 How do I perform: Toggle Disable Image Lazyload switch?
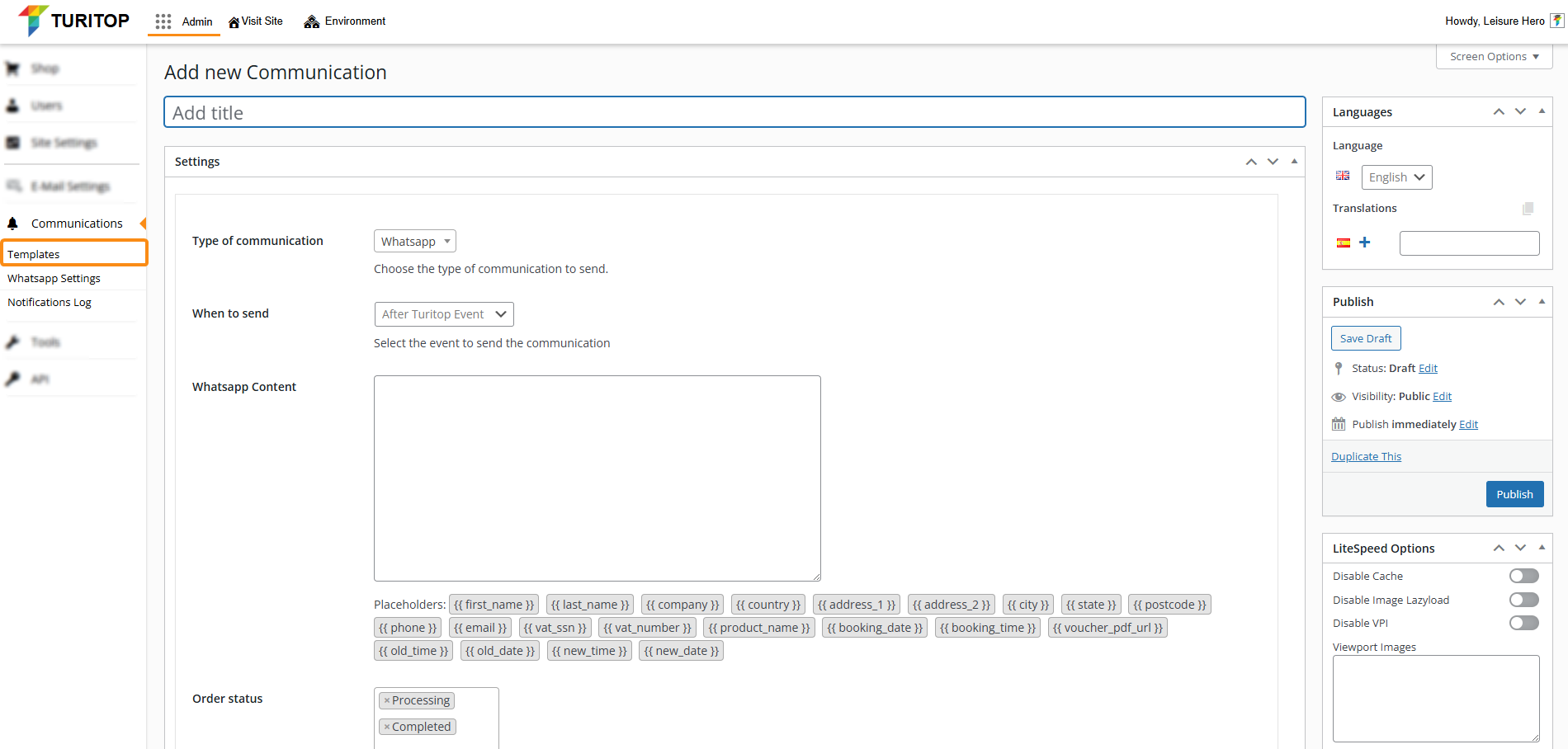(x=1523, y=600)
